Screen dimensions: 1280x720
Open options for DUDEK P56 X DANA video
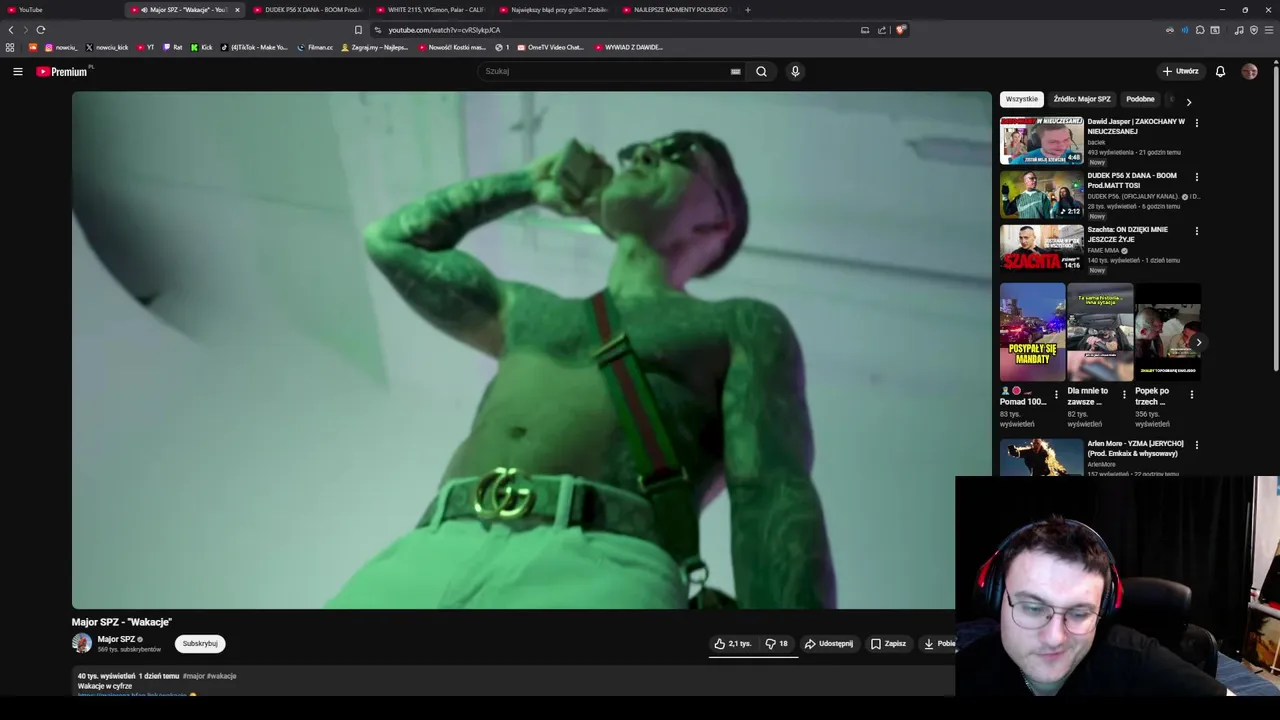pos(1196,177)
